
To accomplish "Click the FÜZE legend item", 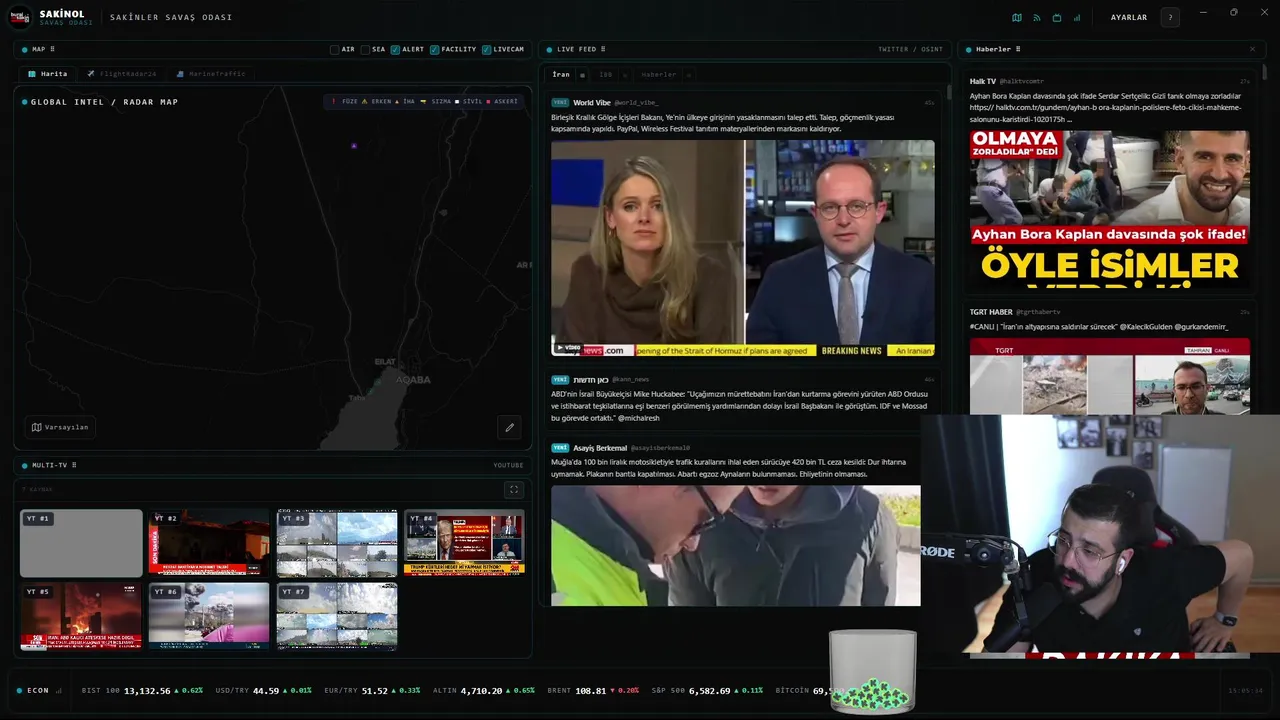I will point(345,101).
